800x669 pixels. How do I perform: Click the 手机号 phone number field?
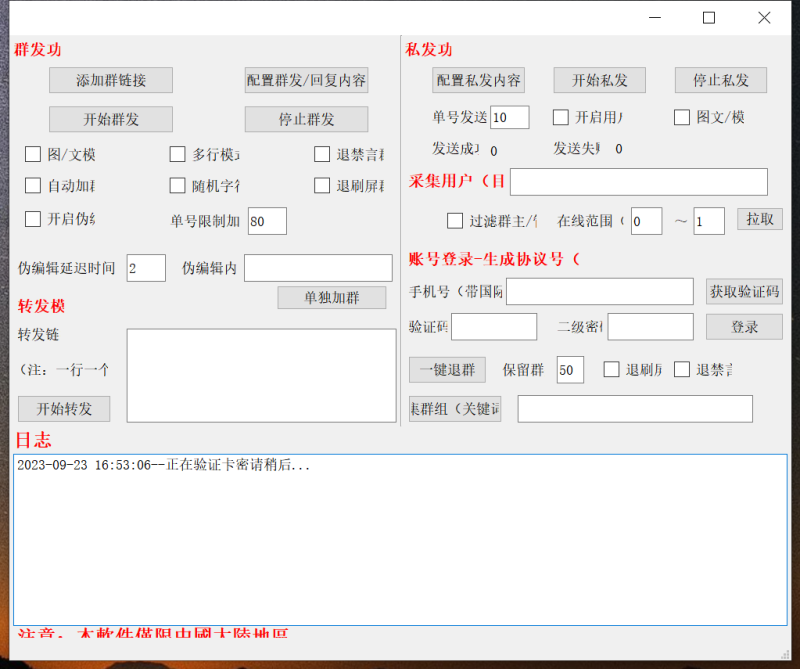click(598, 291)
